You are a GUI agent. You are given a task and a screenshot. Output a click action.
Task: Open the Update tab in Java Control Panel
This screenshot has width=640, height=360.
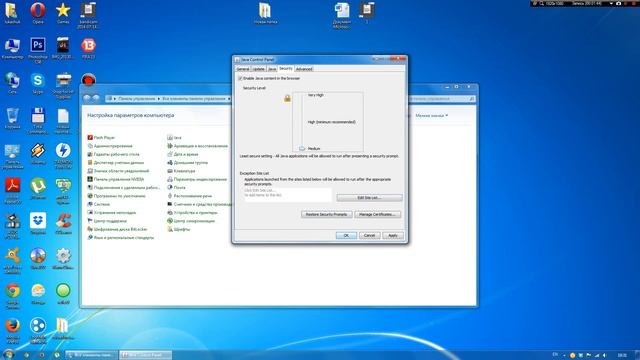(x=259, y=69)
